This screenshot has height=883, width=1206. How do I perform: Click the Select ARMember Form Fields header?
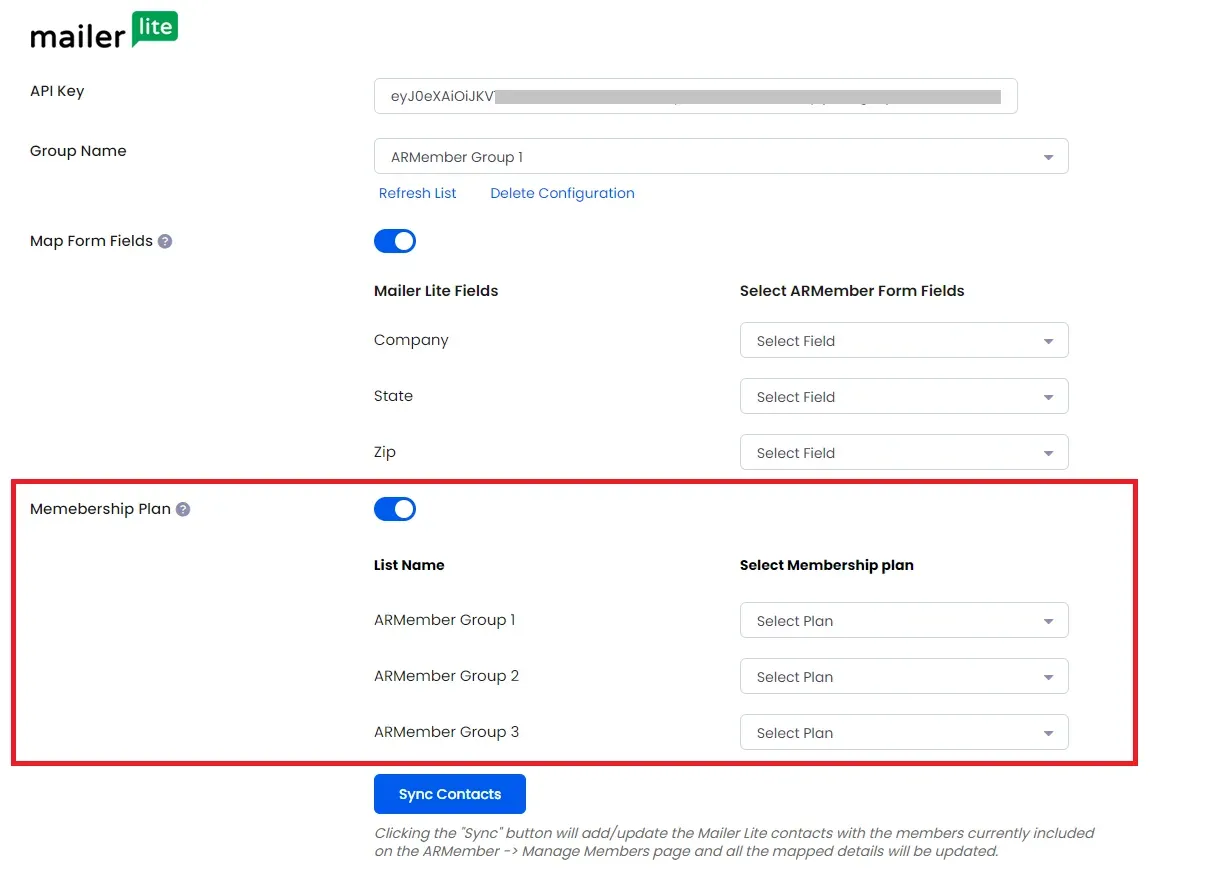852,291
